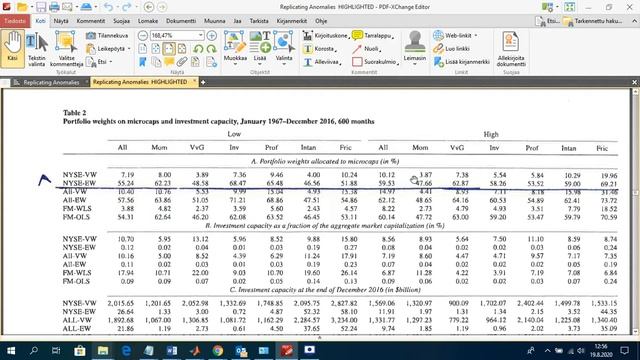This screenshot has width=640, height=360.
Task: Take a Tilannekuva snapshot
Action: pyautogui.click(x=107, y=36)
